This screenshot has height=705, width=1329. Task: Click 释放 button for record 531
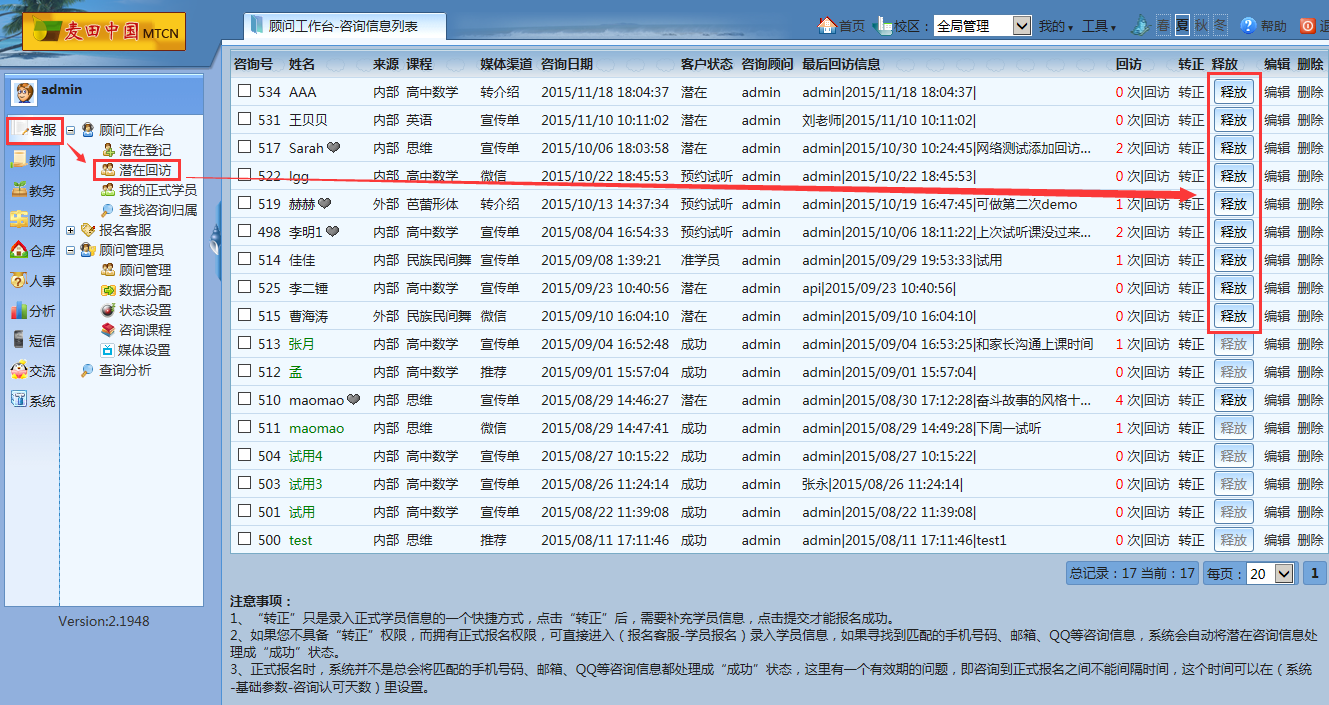1233,120
